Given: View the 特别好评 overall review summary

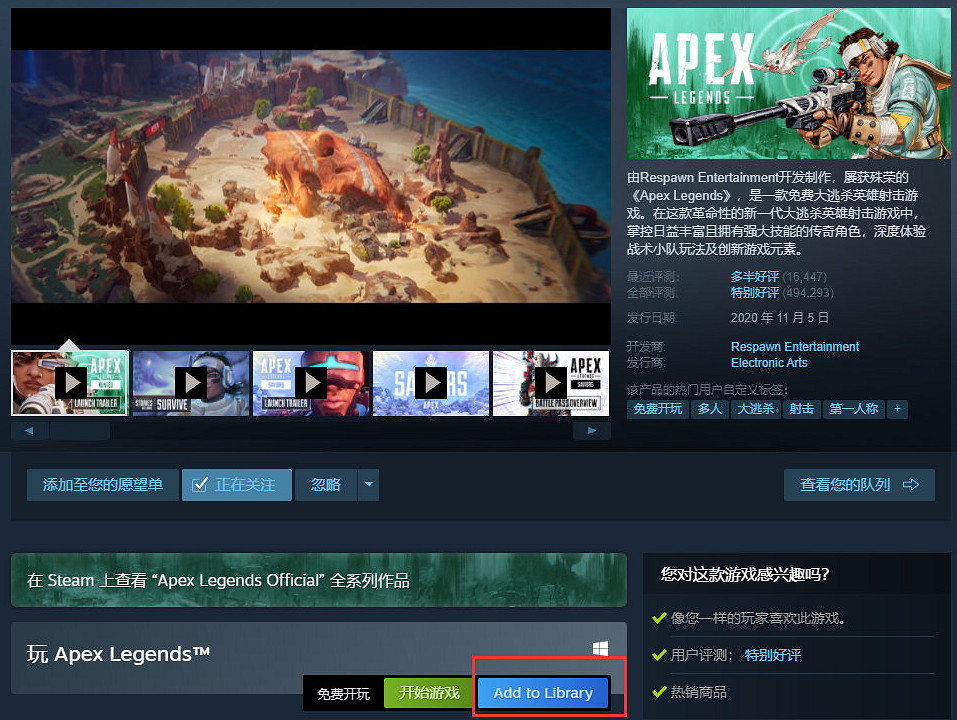Looking at the screenshot, I should click(x=754, y=293).
